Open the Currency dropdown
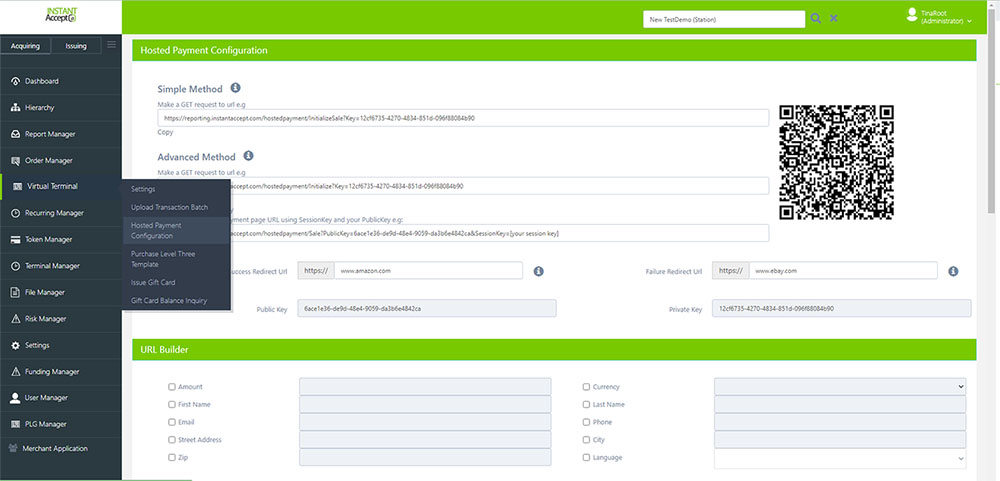This screenshot has height=481, width=1000. [839, 386]
